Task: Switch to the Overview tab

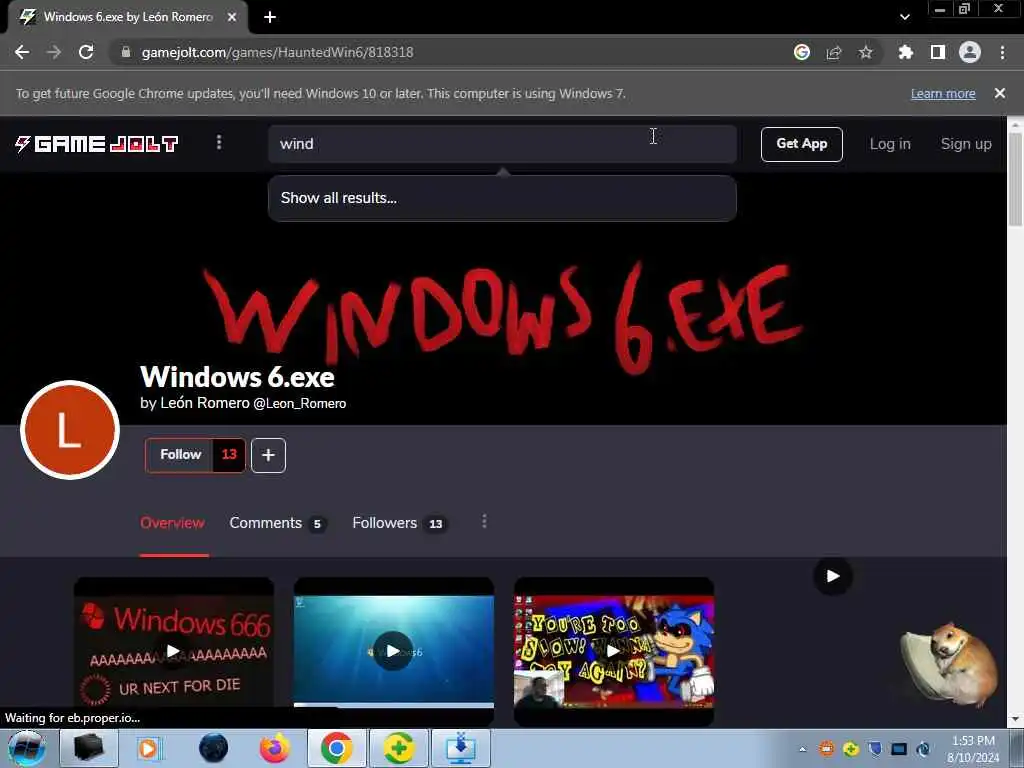Action: pos(172,523)
